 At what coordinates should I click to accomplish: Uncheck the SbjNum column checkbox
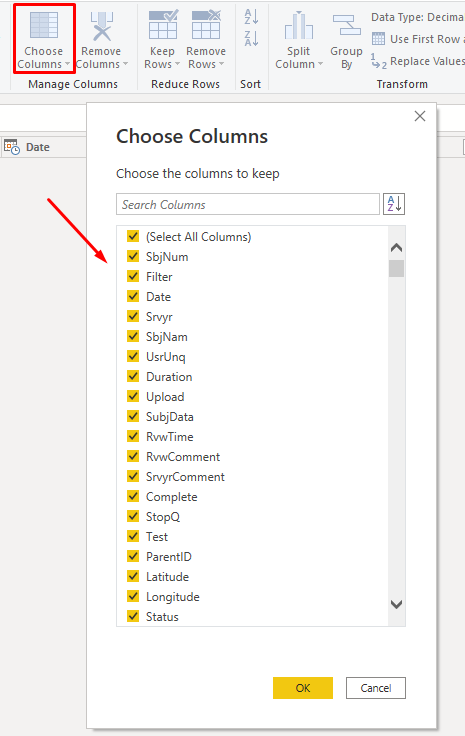click(x=133, y=256)
